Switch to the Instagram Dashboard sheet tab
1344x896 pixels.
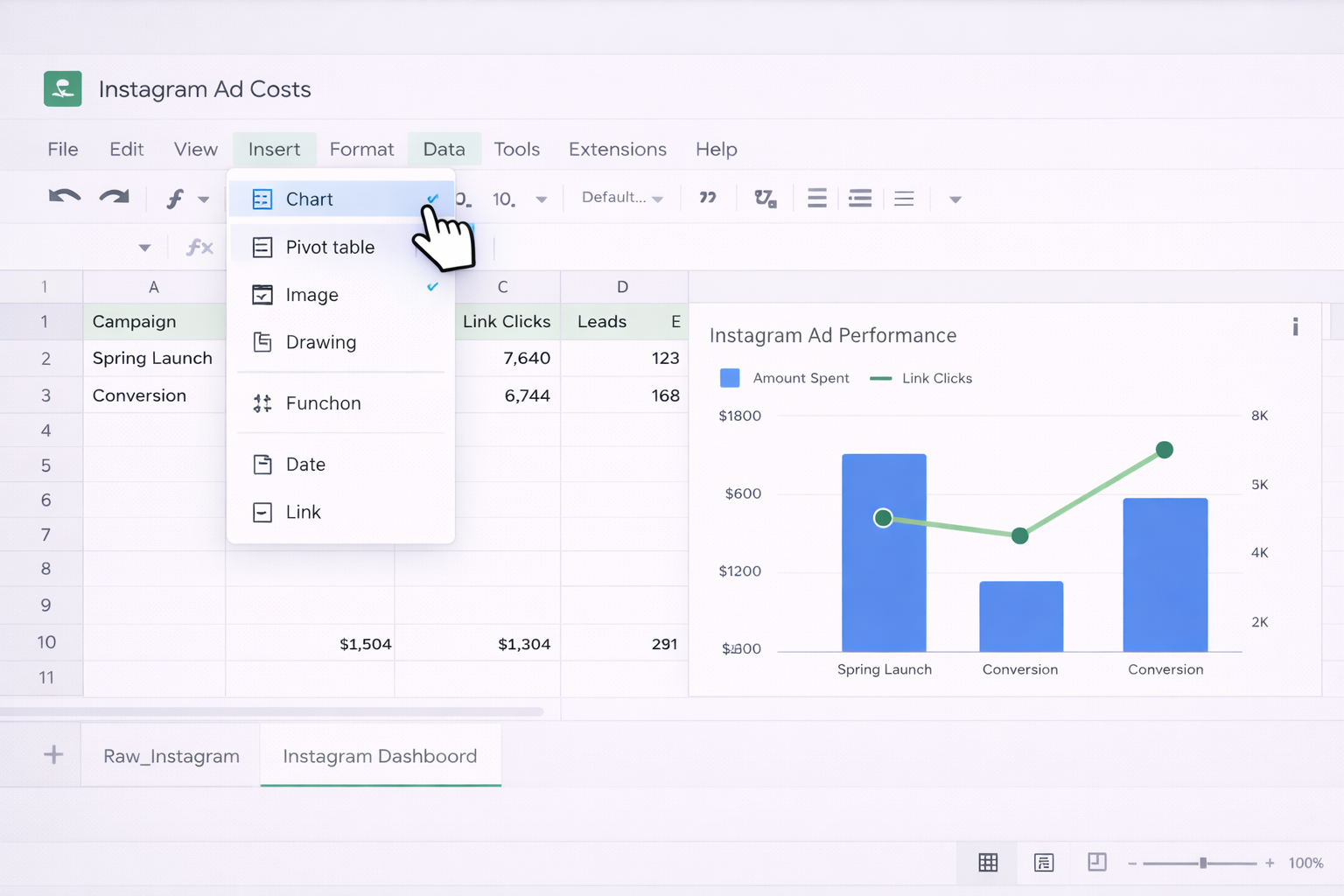point(380,756)
